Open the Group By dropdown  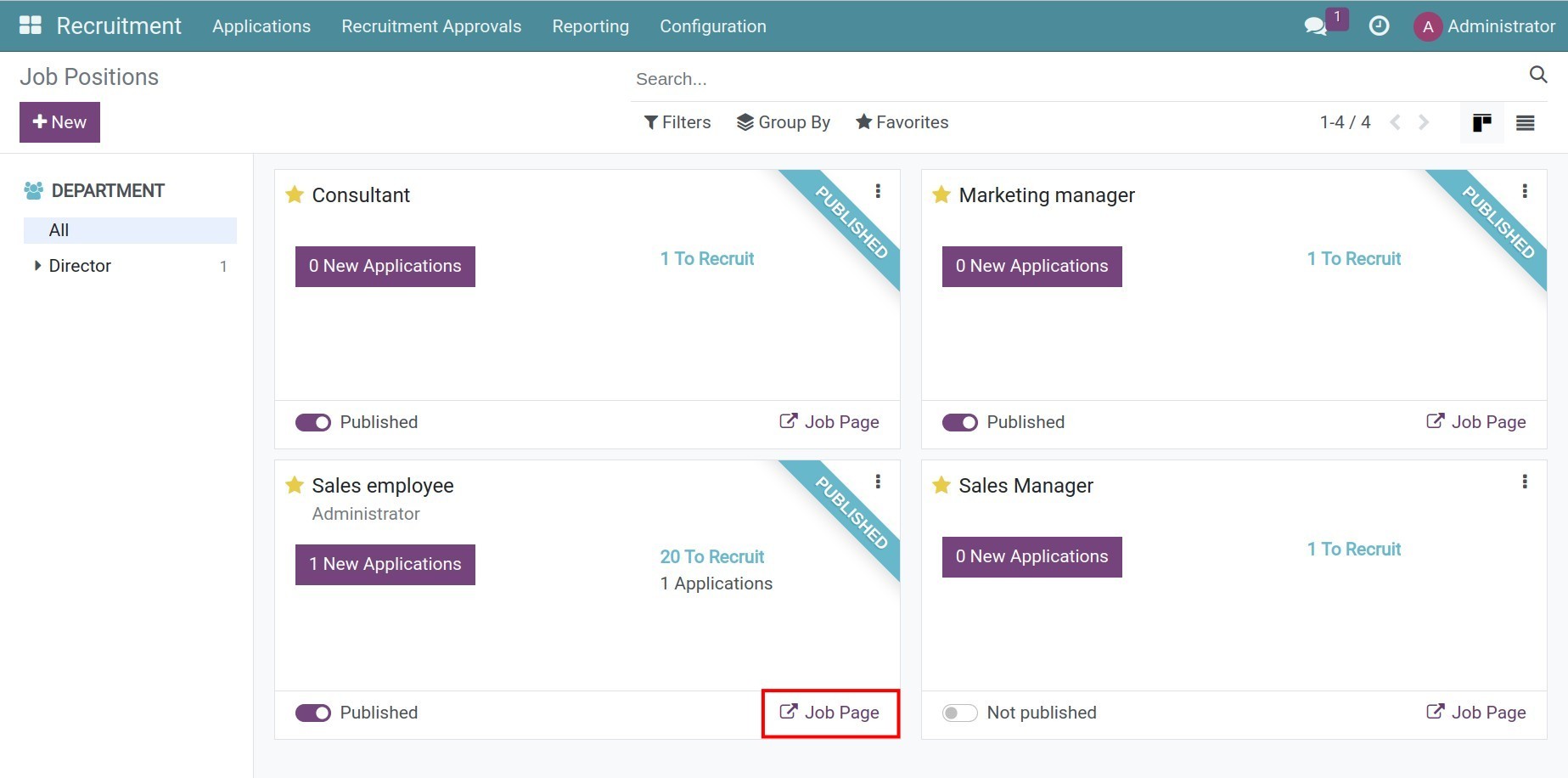coord(783,122)
